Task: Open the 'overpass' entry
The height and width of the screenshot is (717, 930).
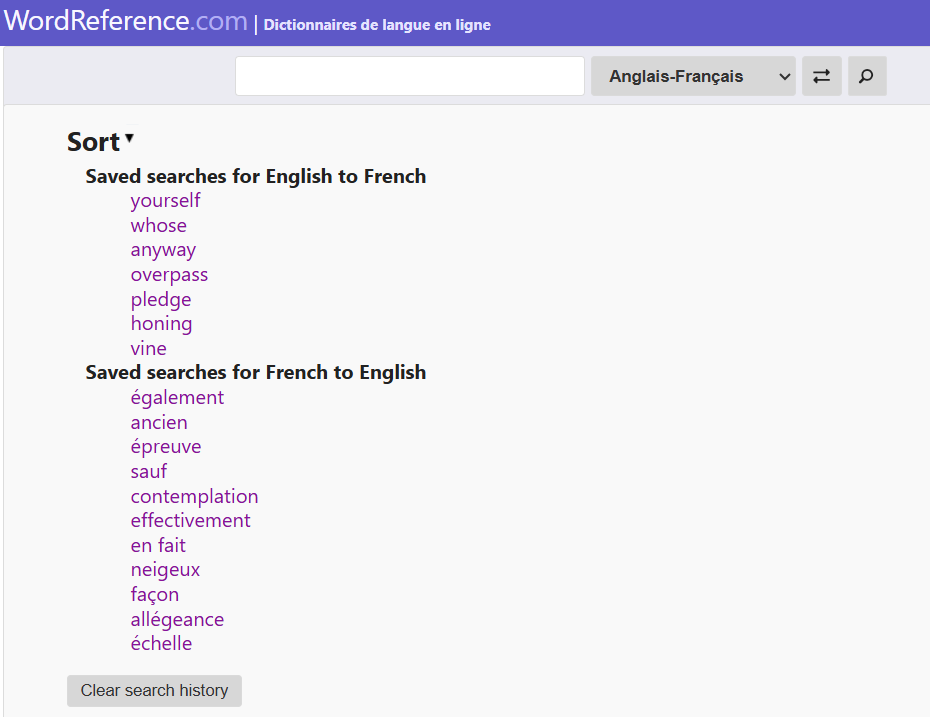Action: (169, 275)
